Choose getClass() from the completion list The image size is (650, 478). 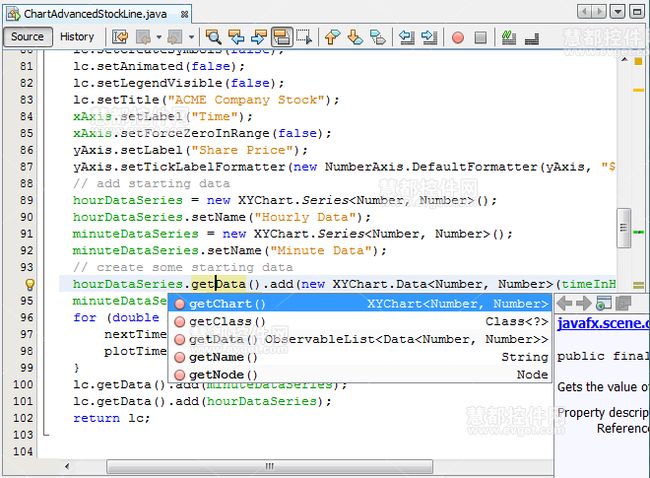pyautogui.click(x=360, y=322)
